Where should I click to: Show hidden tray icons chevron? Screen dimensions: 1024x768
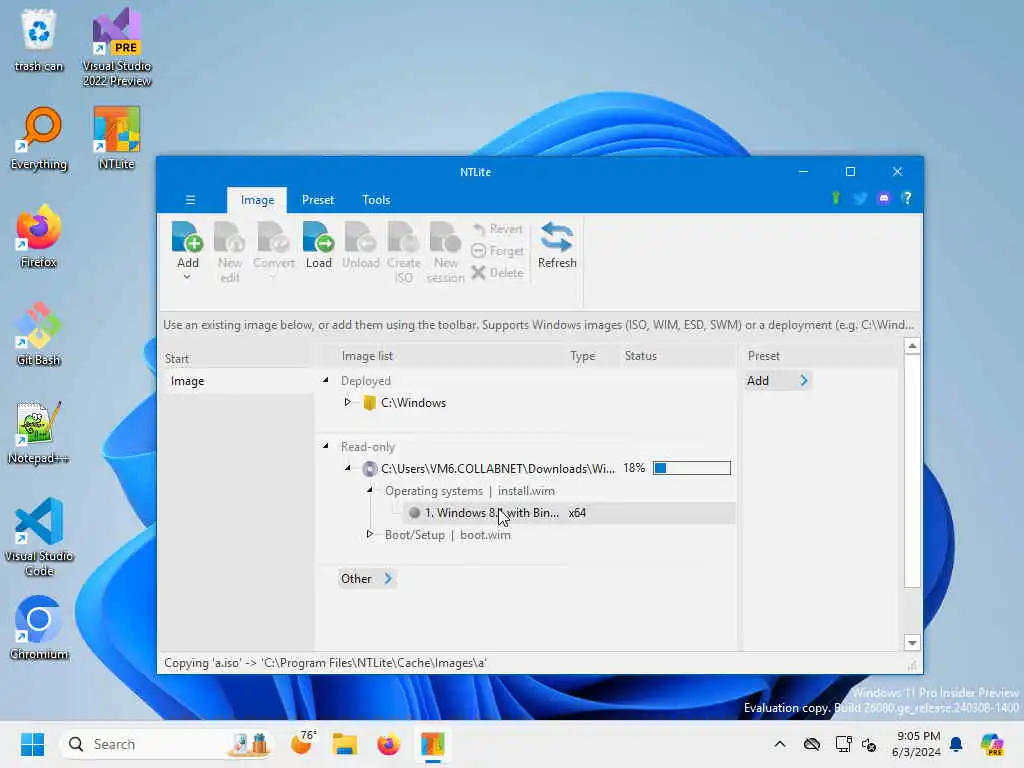pyautogui.click(x=780, y=744)
